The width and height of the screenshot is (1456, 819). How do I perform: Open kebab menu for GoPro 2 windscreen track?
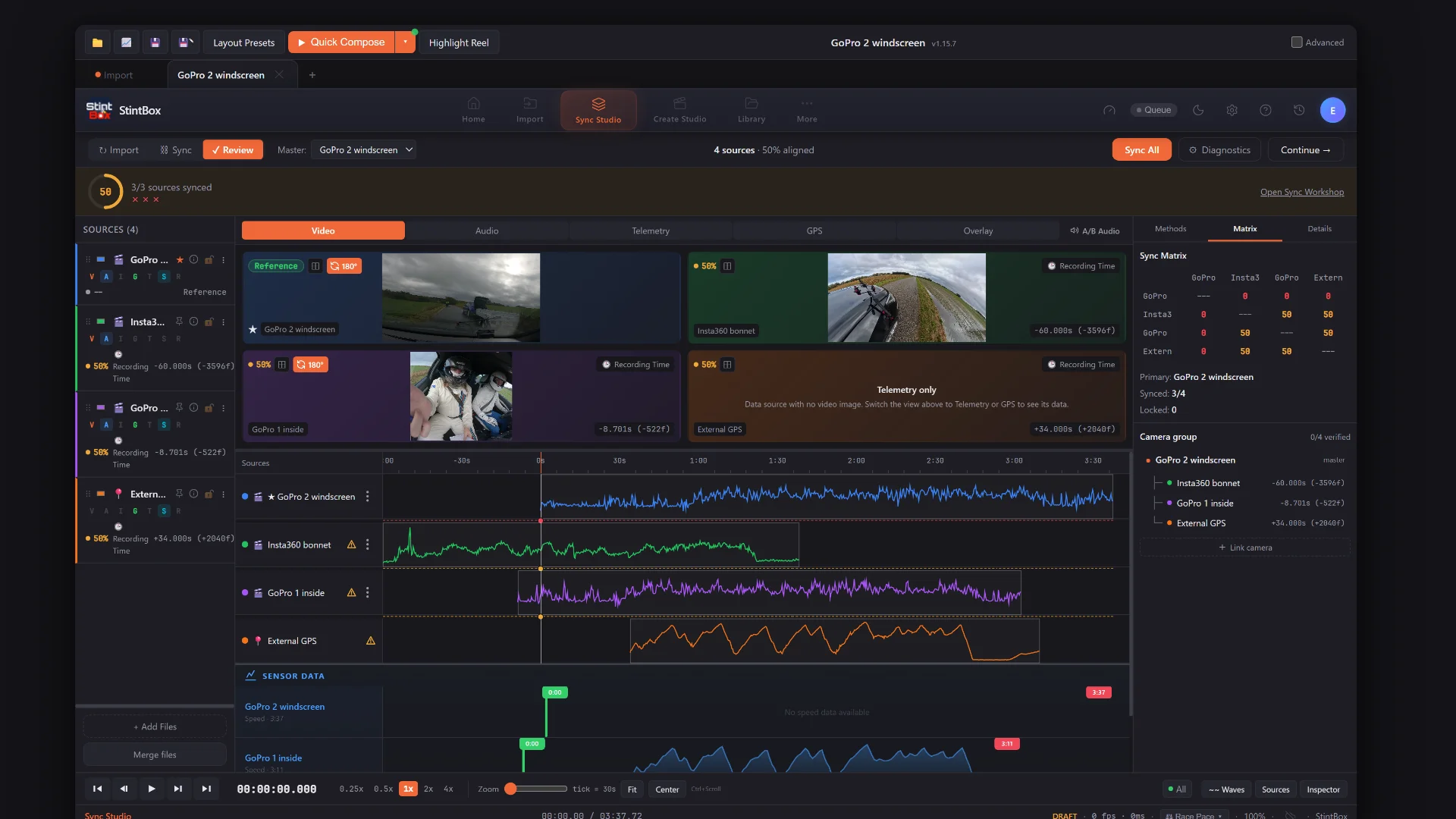tap(368, 497)
